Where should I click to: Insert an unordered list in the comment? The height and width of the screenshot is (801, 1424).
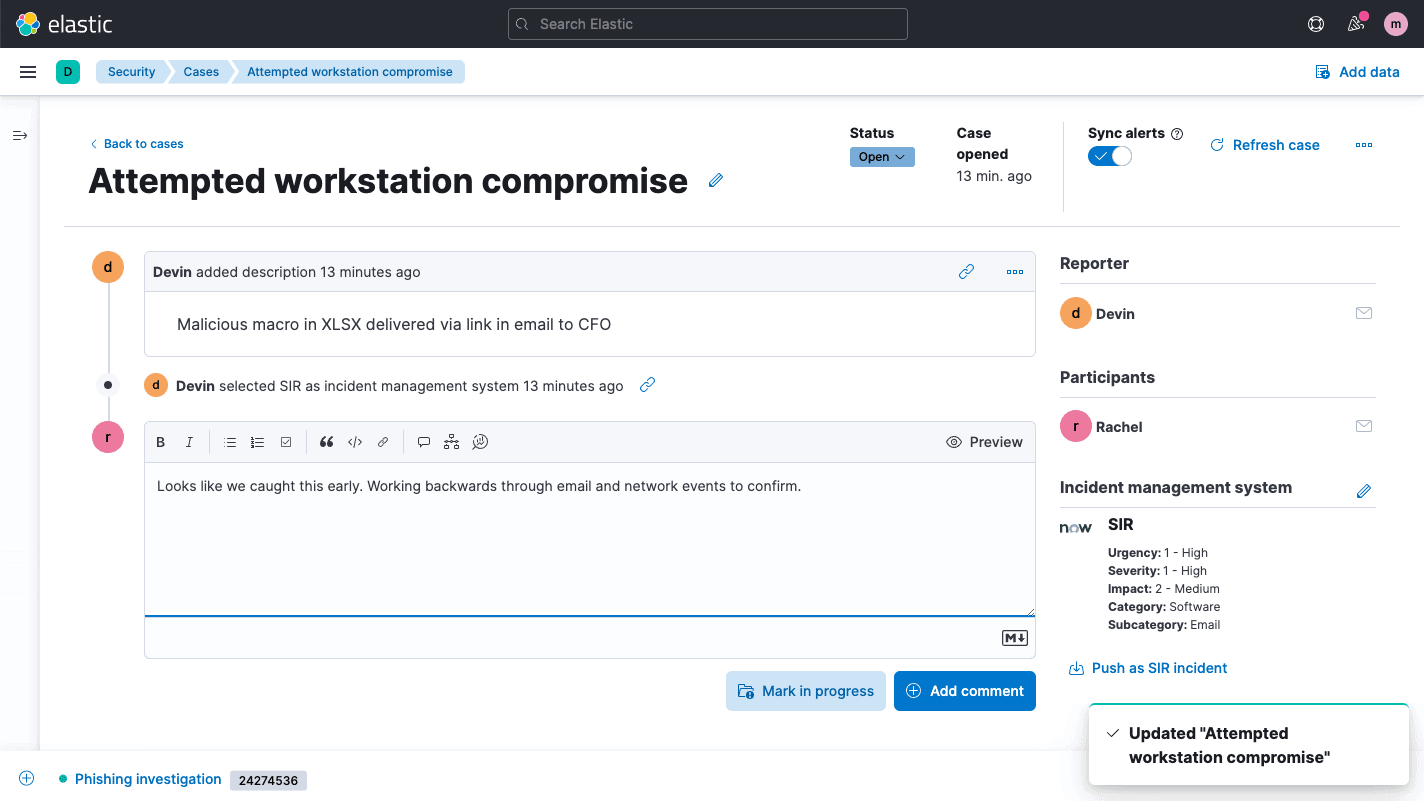(230, 441)
